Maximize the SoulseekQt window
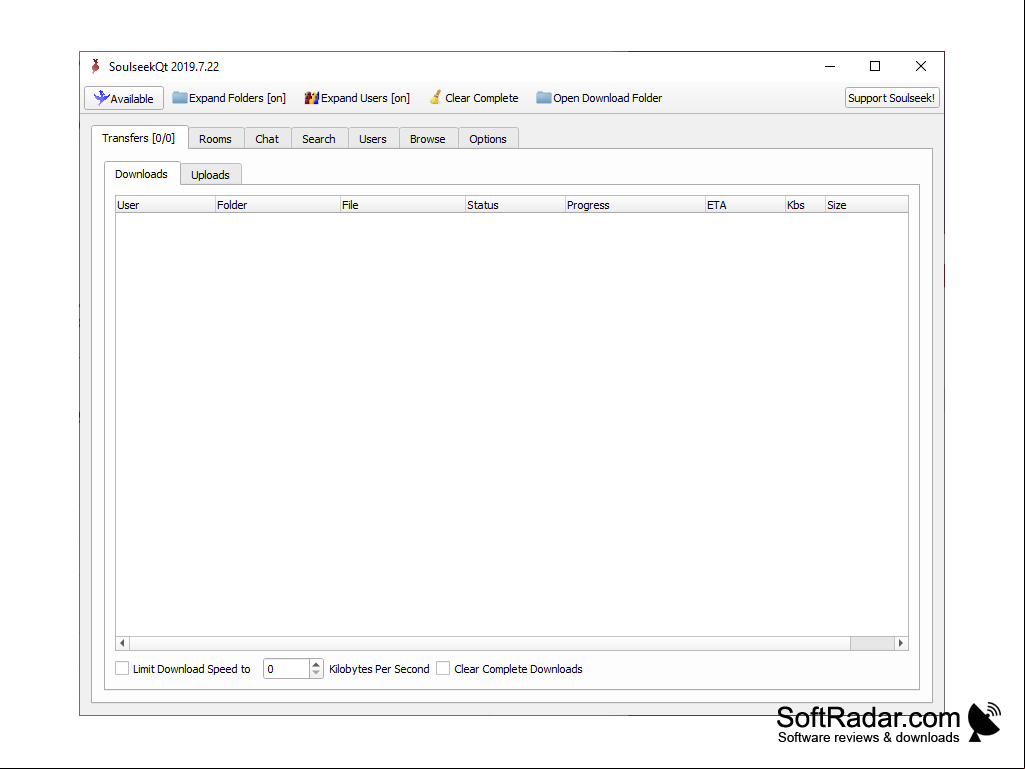 pos(875,66)
